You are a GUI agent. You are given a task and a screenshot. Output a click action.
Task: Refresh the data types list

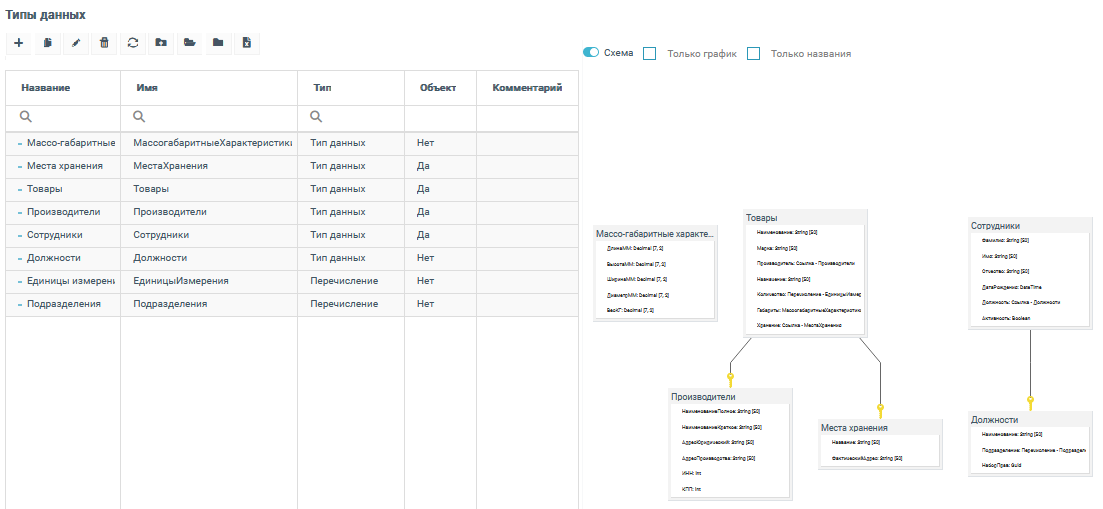click(132, 43)
